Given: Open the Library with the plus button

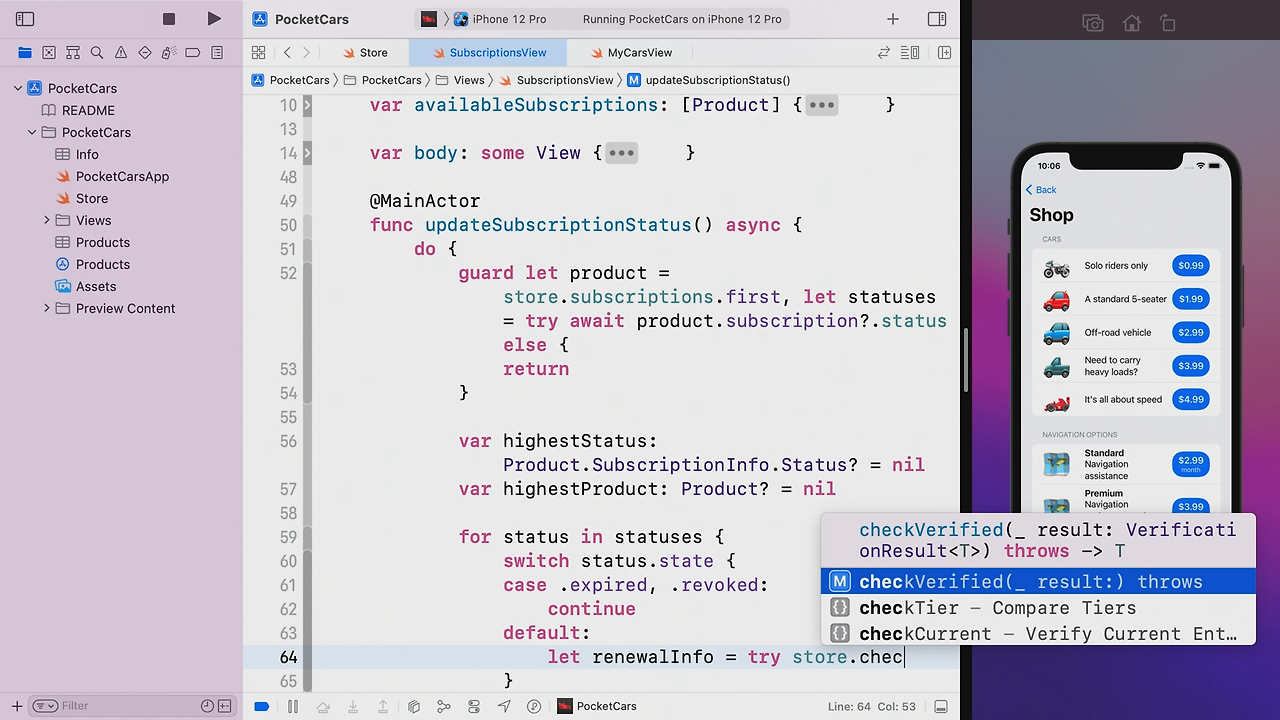Looking at the screenshot, I should click(893, 19).
